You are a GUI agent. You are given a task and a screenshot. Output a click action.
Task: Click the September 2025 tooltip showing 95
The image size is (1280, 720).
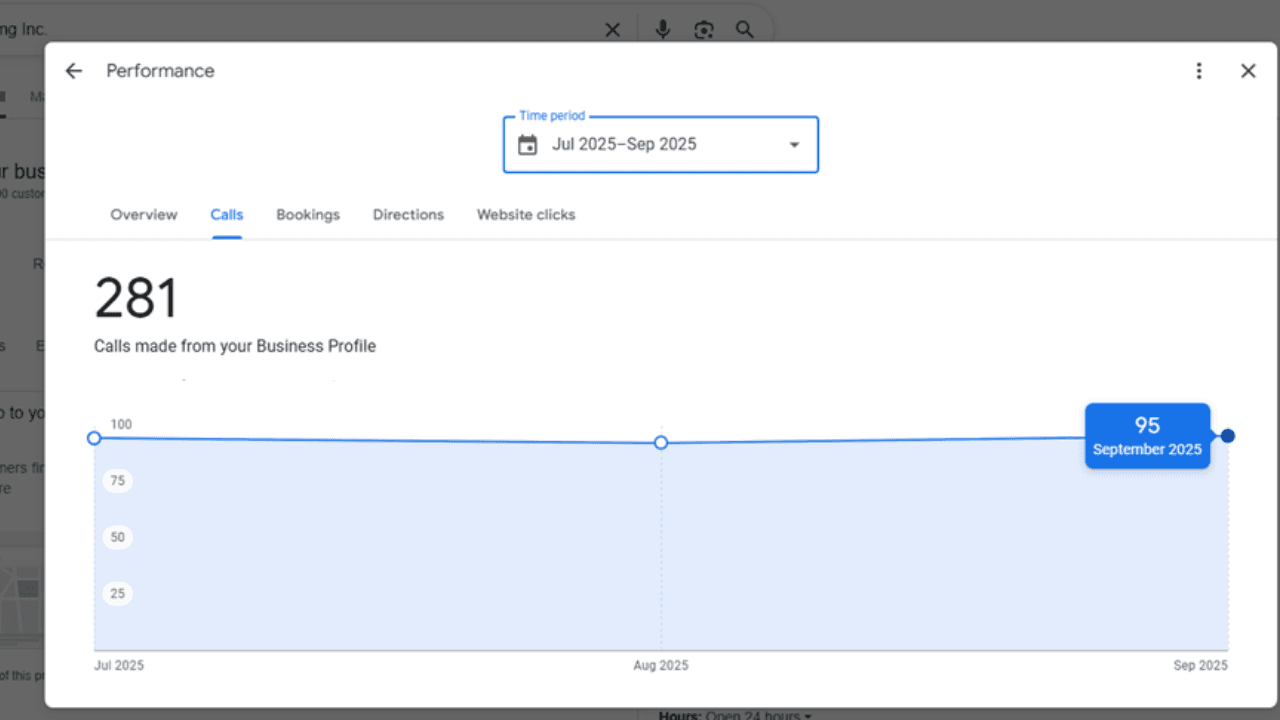pos(1147,435)
